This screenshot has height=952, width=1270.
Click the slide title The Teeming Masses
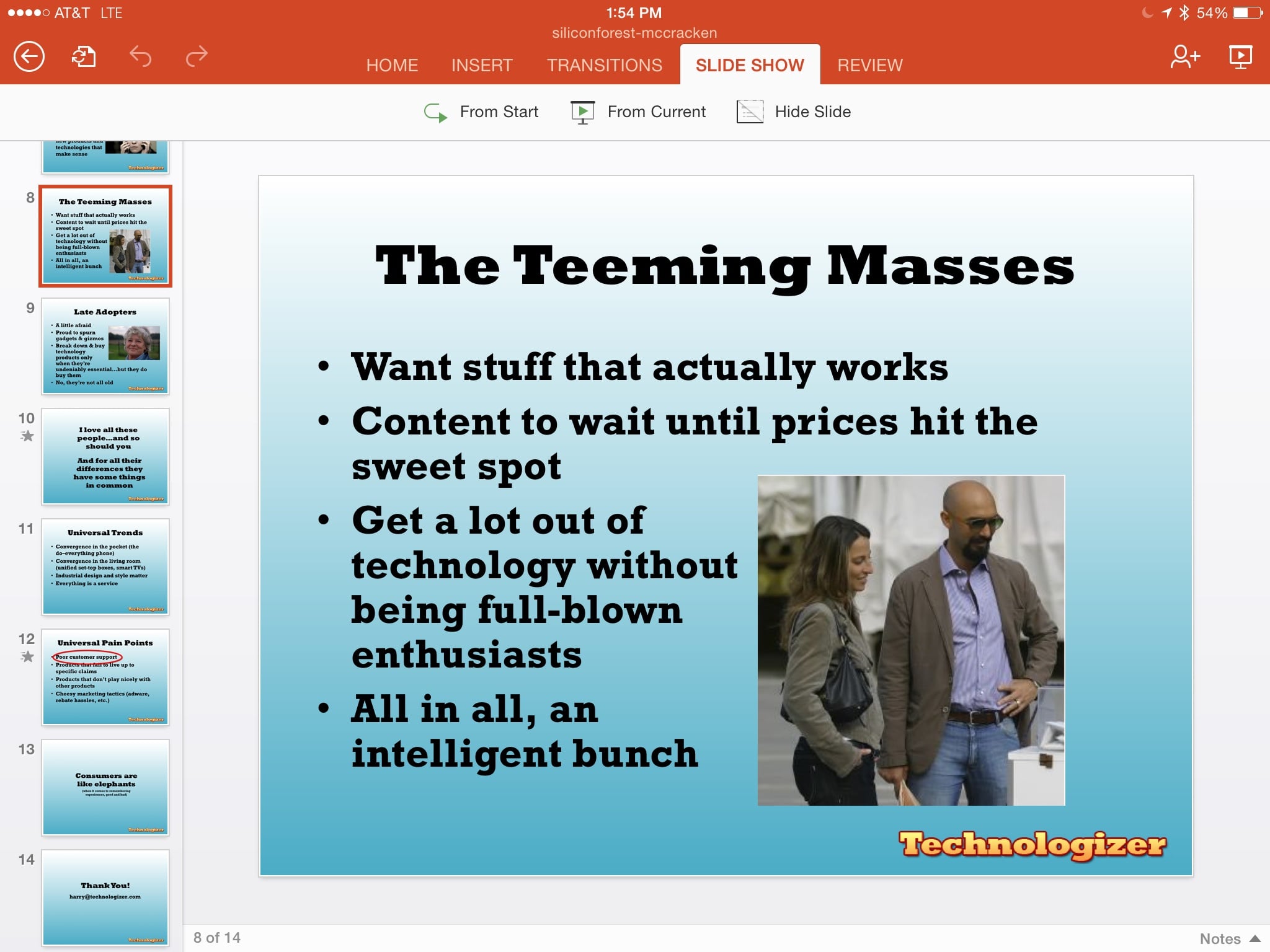724,267
